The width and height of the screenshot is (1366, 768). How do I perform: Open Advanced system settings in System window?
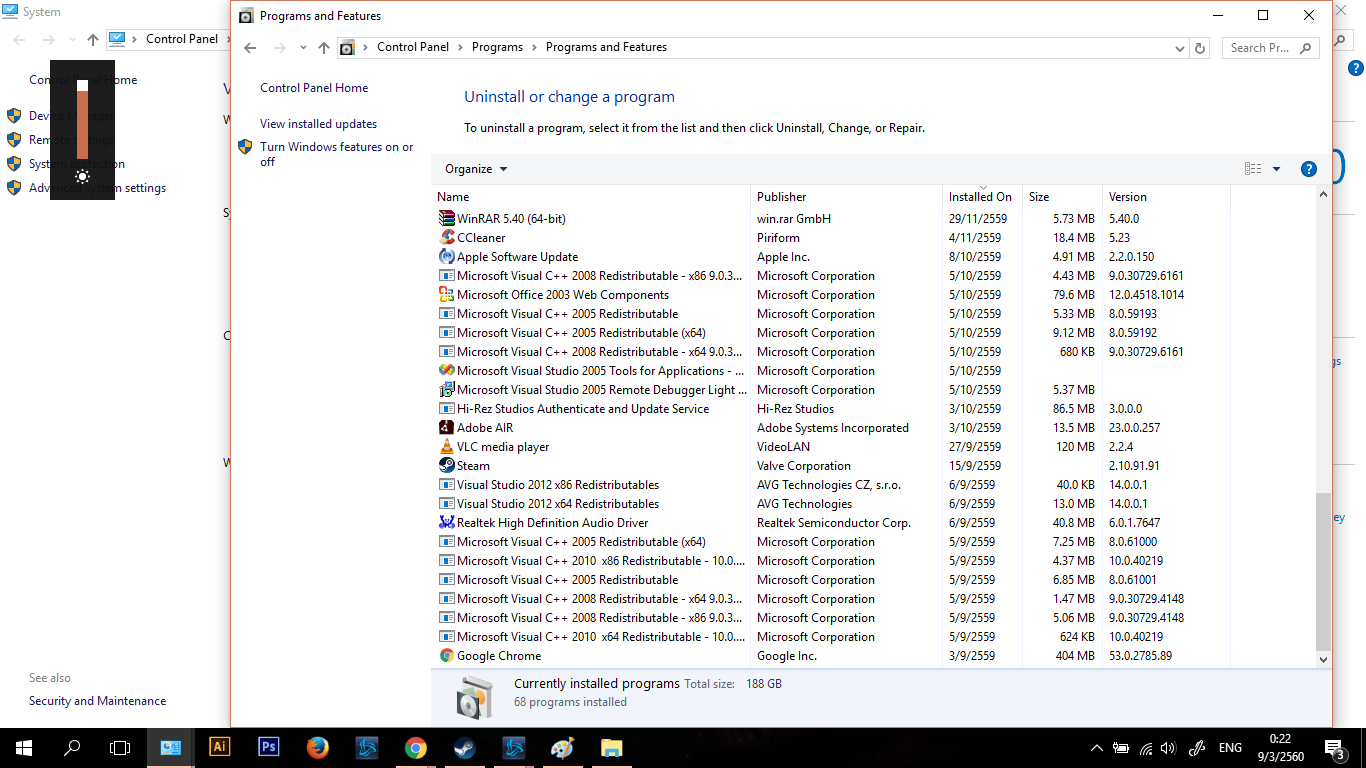pyautogui.click(x=97, y=188)
